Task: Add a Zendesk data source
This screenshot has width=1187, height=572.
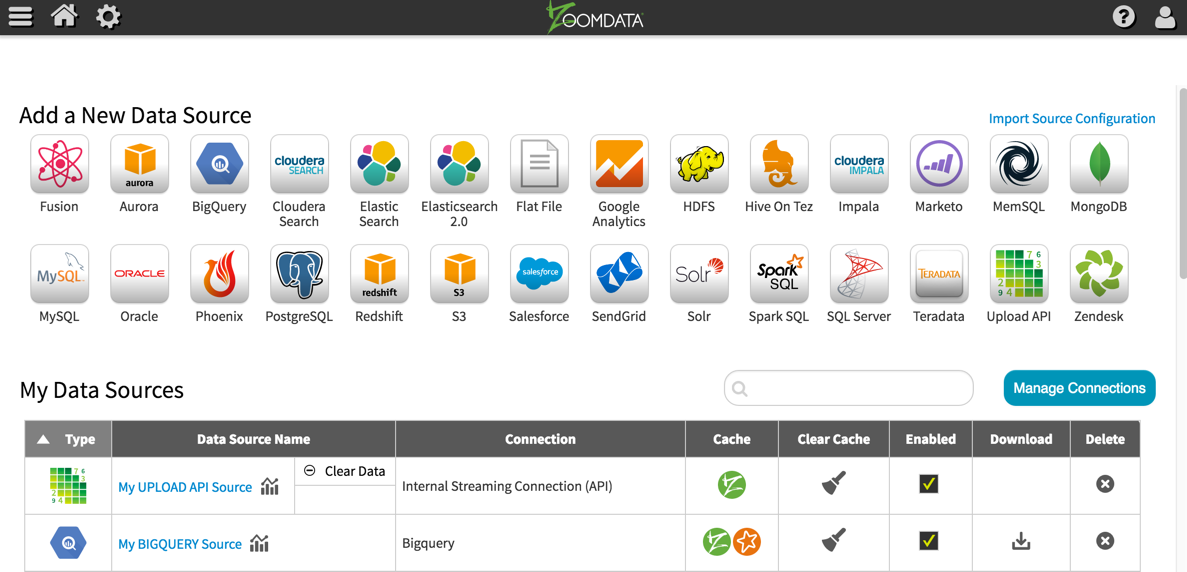Action: 1099,273
